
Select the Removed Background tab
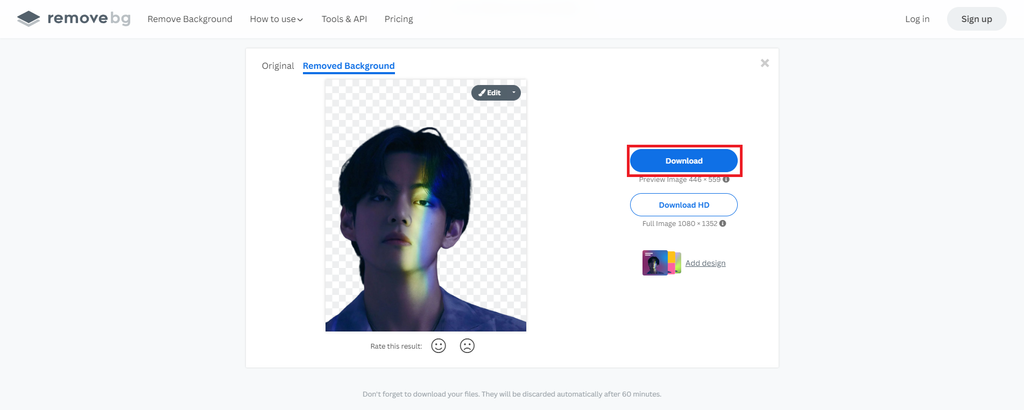point(349,66)
